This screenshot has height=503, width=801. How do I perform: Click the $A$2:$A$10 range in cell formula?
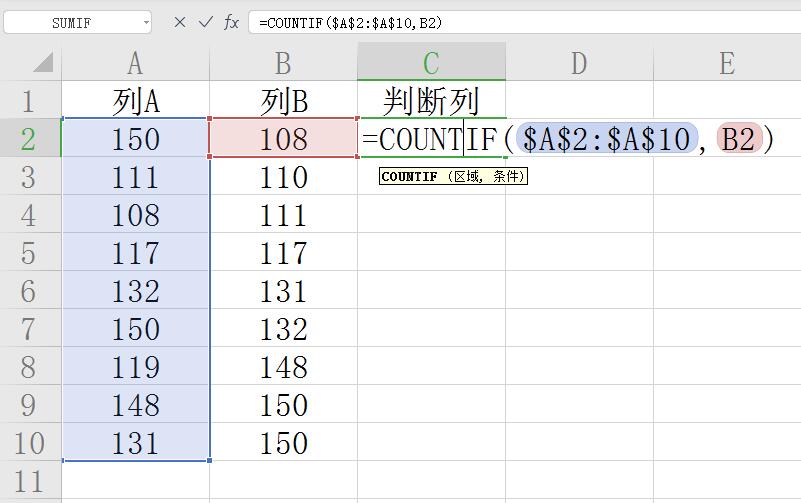(x=606, y=139)
